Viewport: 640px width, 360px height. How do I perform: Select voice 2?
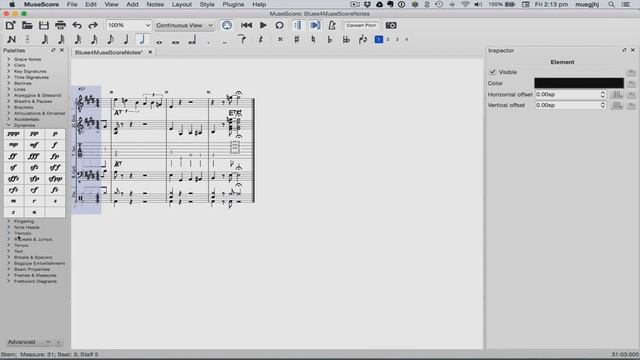tap(388, 40)
